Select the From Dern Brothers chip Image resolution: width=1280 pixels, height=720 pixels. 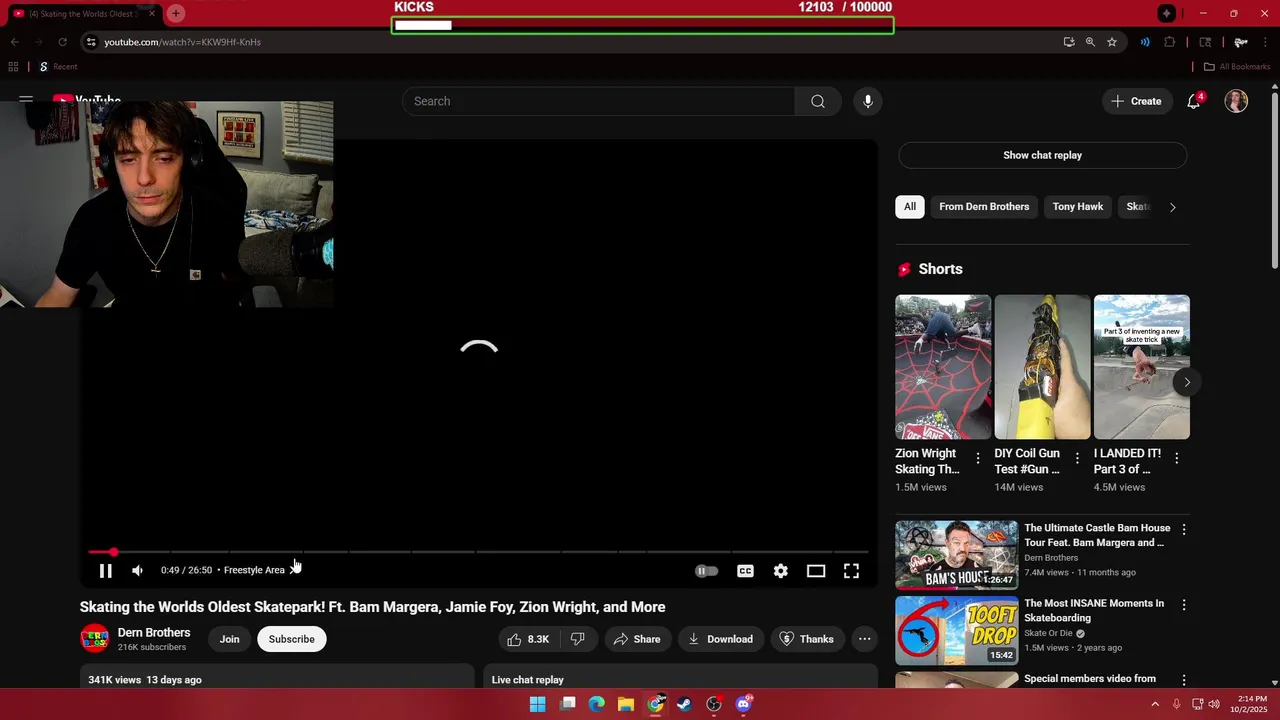coord(984,207)
